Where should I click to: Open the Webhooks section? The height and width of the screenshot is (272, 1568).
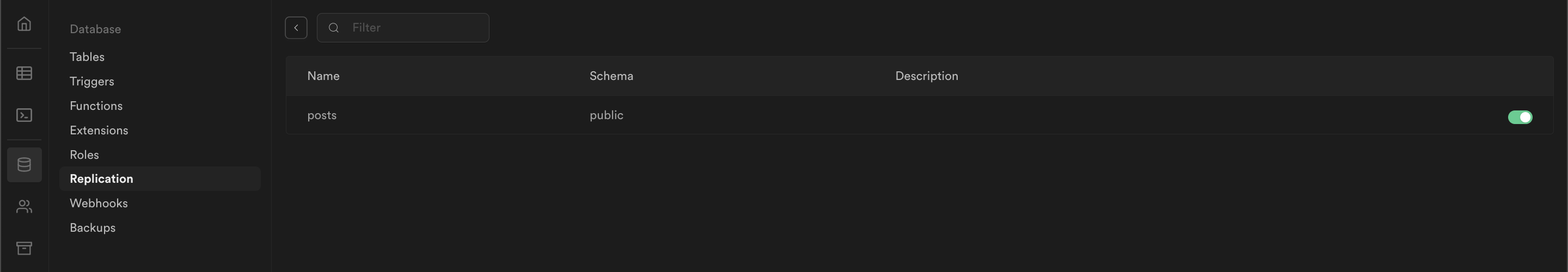click(x=99, y=203)
